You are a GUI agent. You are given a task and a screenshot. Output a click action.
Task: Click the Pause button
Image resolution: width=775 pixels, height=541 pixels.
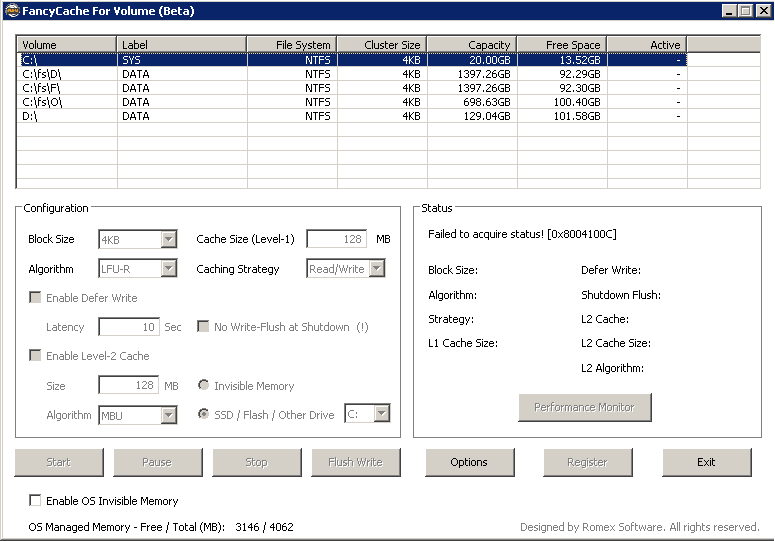(x=158, y=462)
